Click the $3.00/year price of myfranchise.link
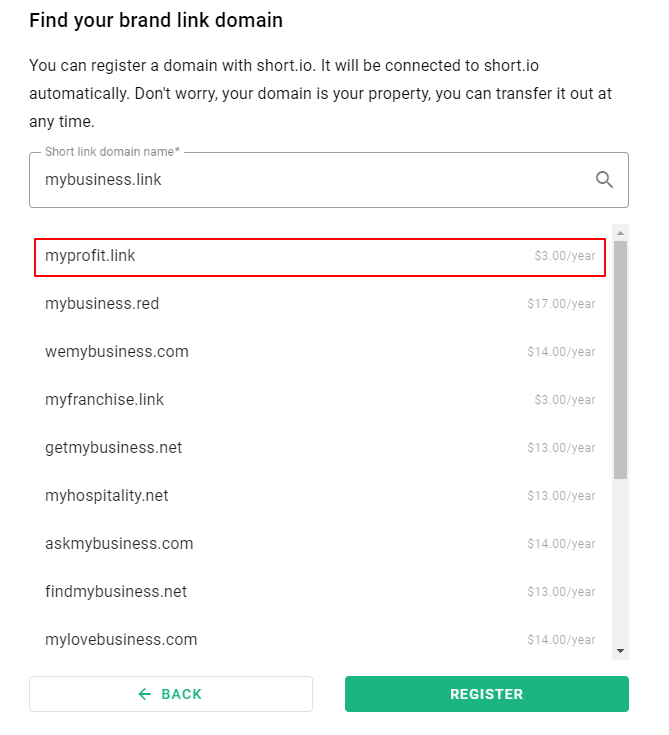The image size is (669, 735). (565, 400)
